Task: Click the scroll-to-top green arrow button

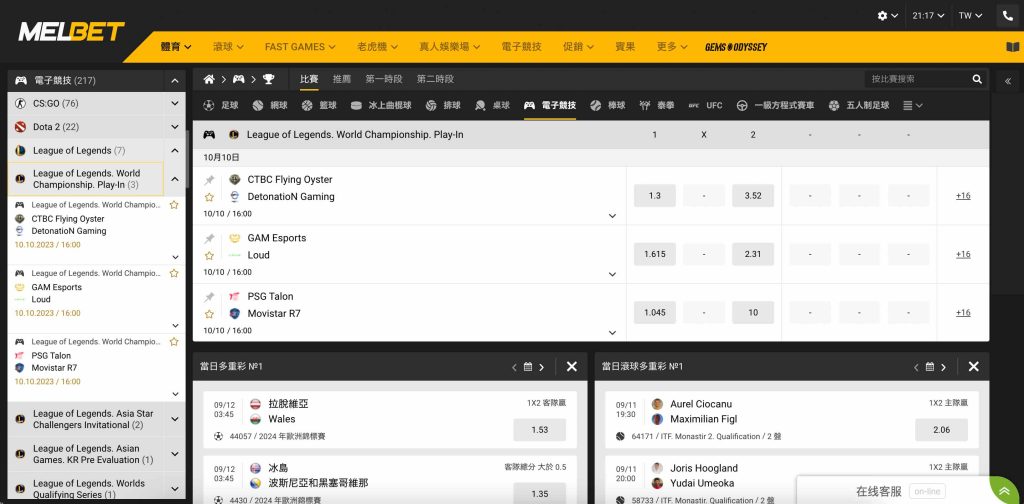Action: pyautogui.click(x=1006, y=490)
